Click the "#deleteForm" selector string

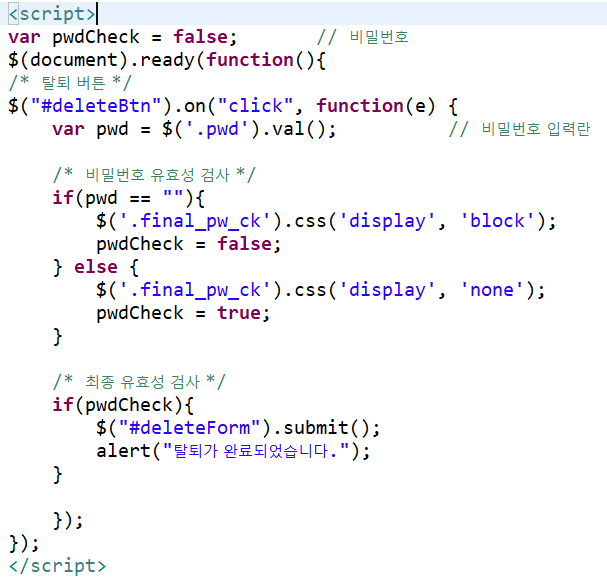[189, 428]
